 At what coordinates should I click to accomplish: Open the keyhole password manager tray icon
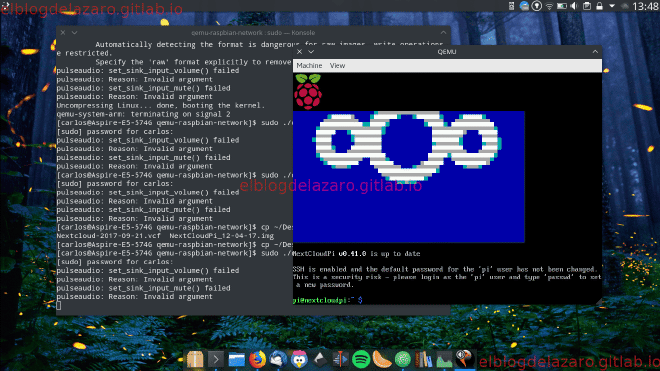tap(537, 6)
